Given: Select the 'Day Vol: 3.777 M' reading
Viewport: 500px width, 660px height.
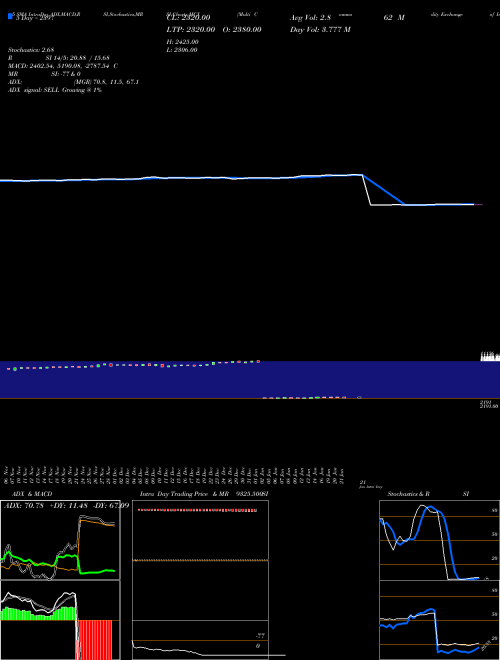Looking at the screenshot, I should click(x=320, y=29).
